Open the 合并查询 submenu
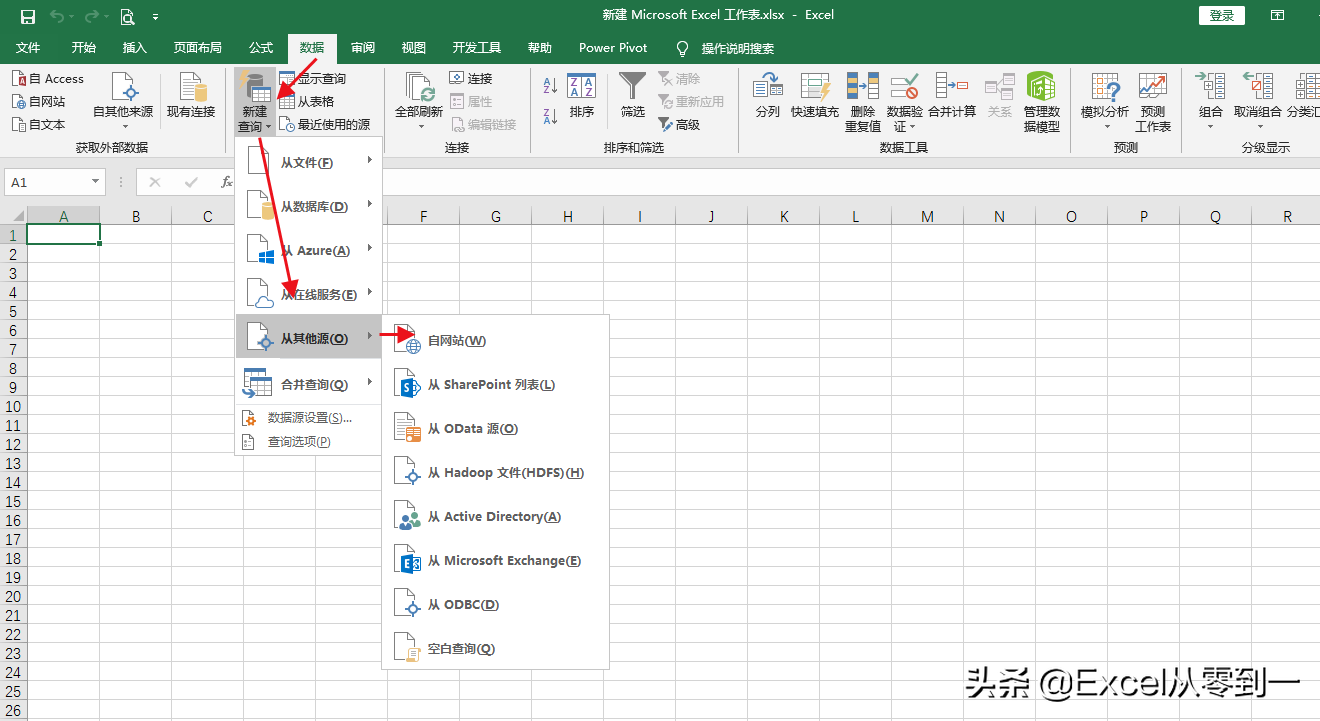The width and height of the screenshot is (1320, 721). point(309,384)
